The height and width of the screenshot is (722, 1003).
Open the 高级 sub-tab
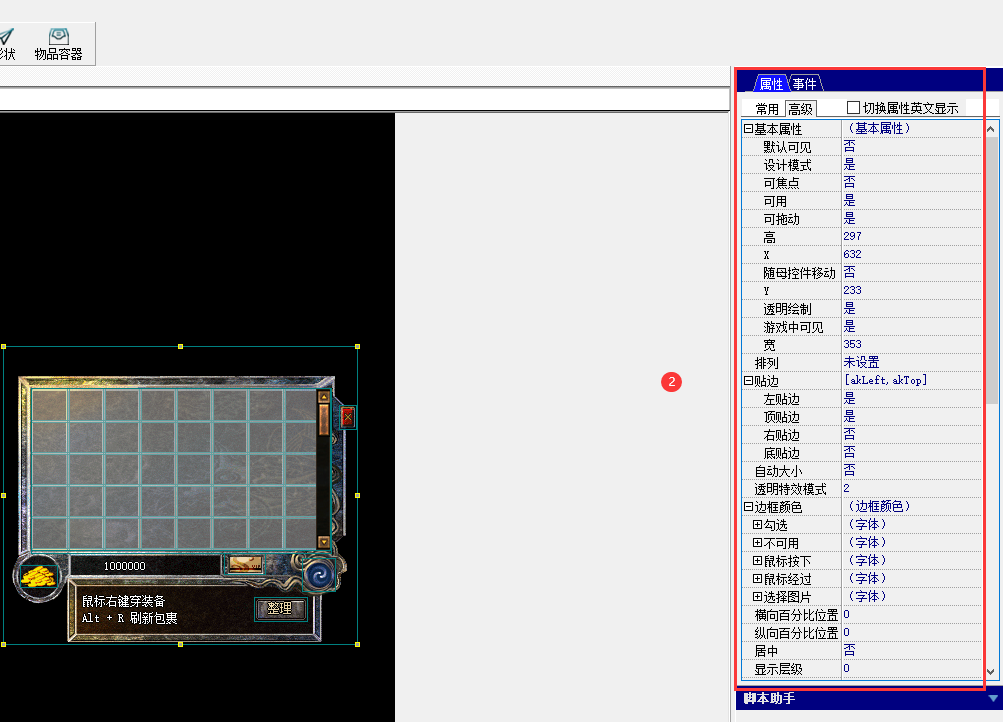pos(800,109)
